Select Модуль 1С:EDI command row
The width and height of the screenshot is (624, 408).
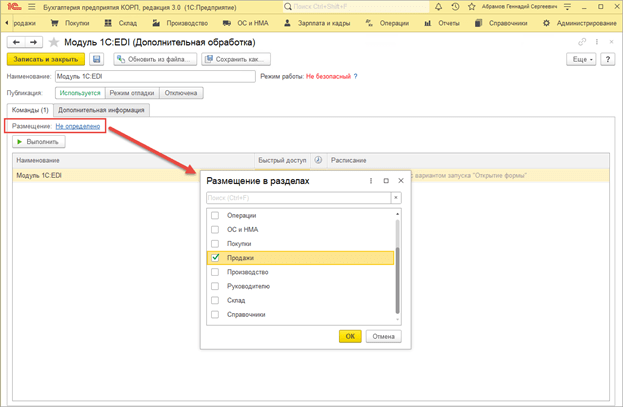pyautogui.click(x=310, y=176)
